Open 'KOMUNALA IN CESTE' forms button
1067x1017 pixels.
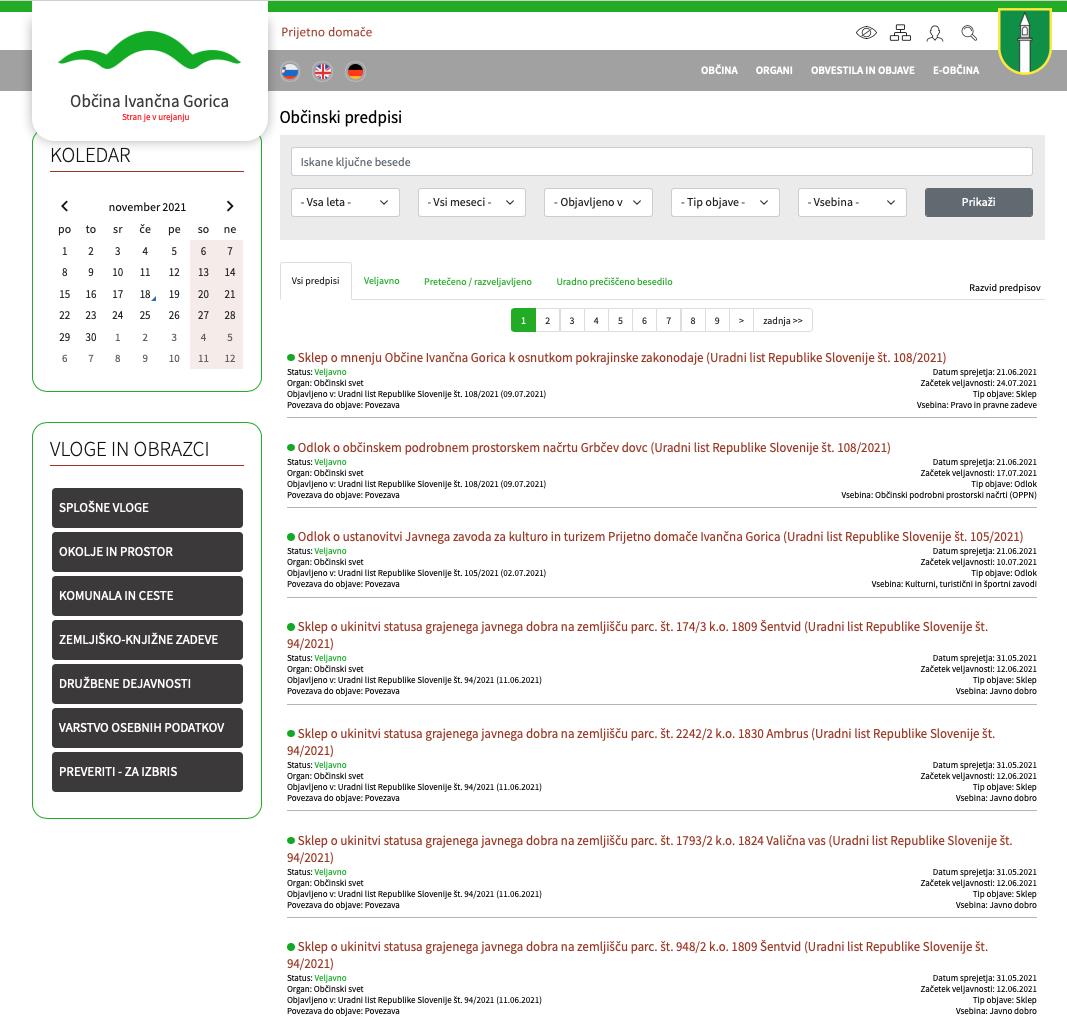click(147, 596)
